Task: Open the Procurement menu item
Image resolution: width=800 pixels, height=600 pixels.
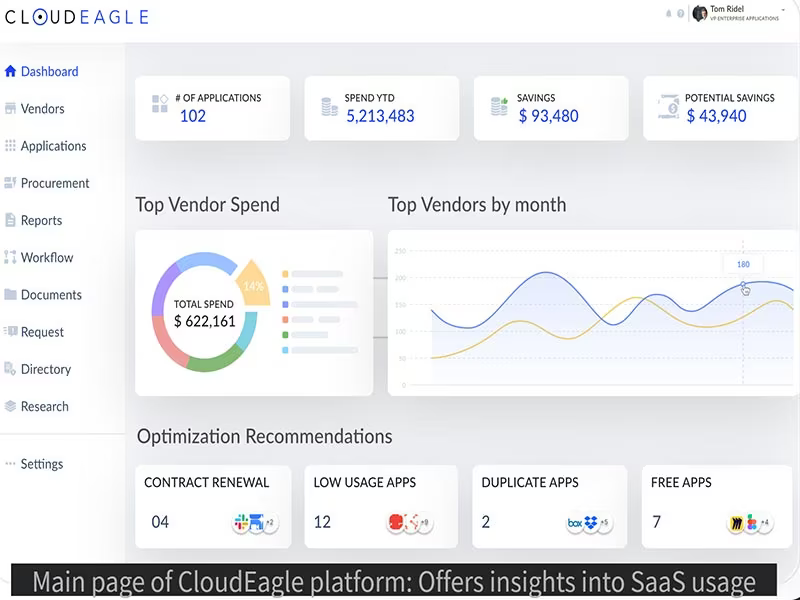Action: coord(55,183)
